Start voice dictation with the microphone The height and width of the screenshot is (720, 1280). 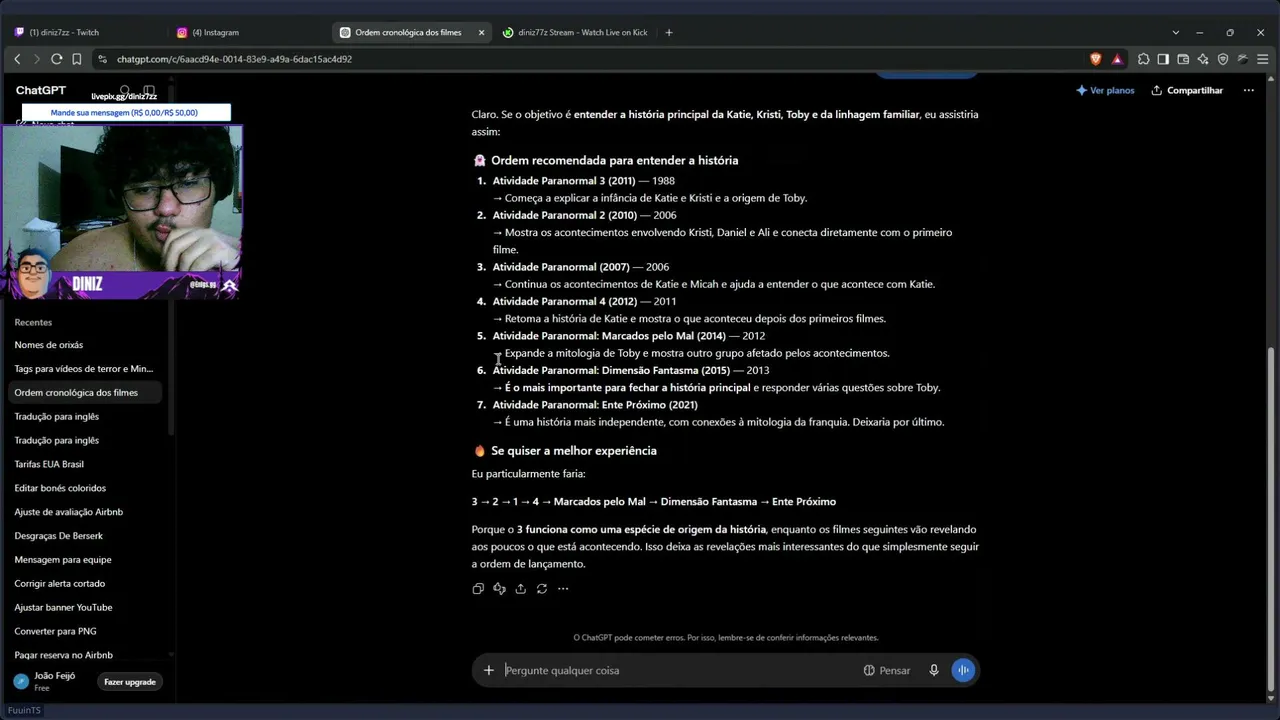(x=934, y=670)
